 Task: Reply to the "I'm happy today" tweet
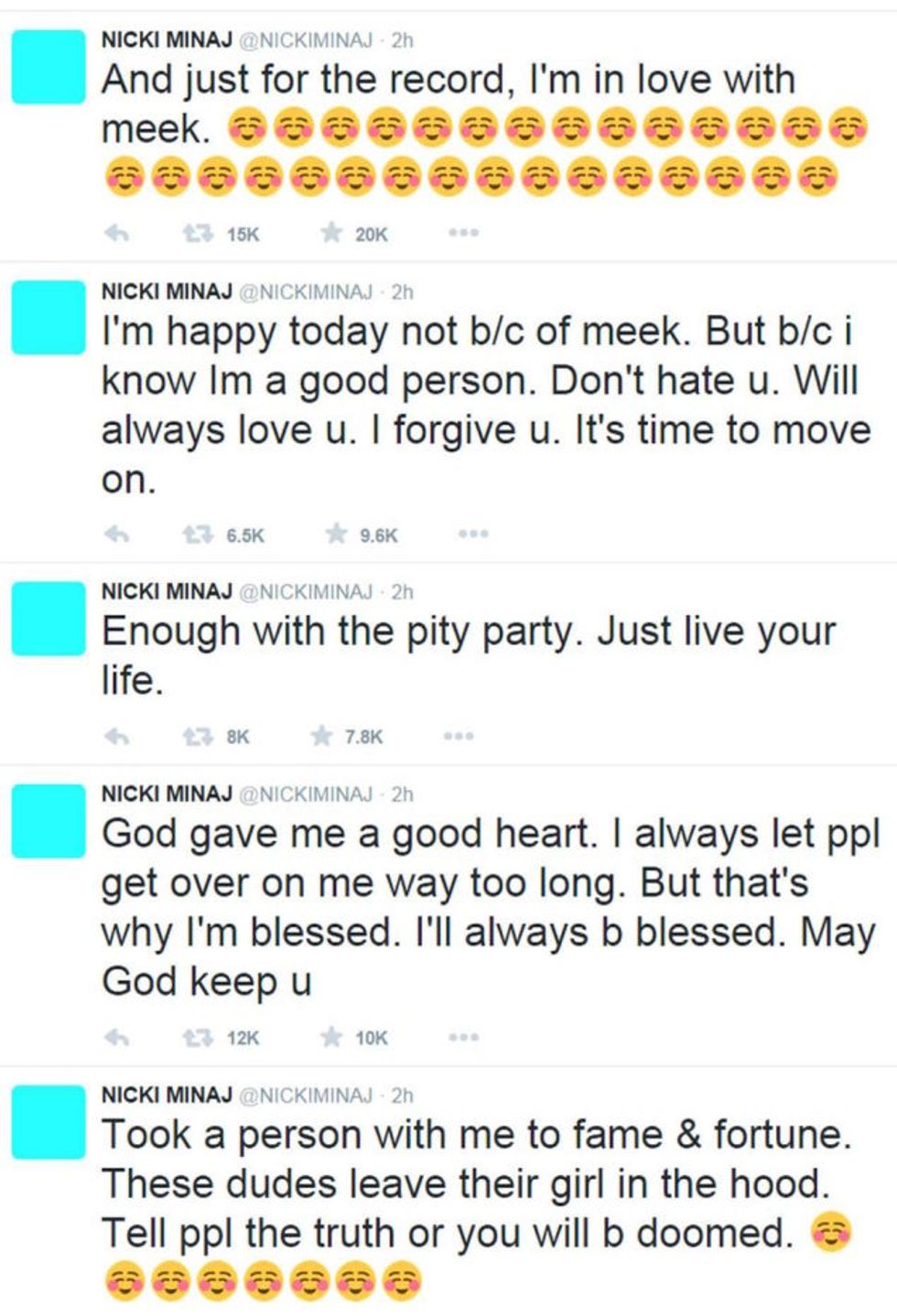click(116, 534)
